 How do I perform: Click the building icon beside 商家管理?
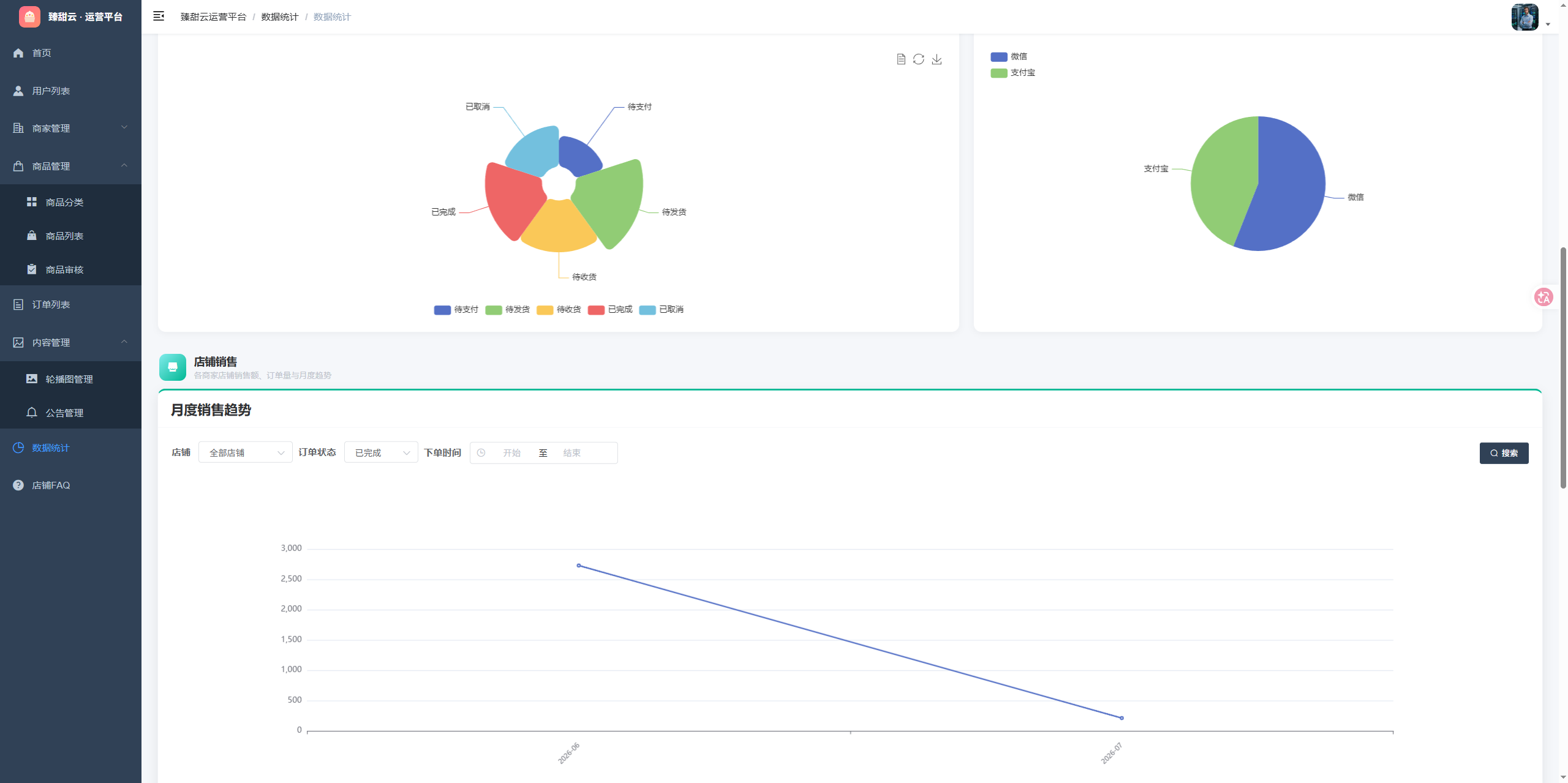[x=18, y=128]
